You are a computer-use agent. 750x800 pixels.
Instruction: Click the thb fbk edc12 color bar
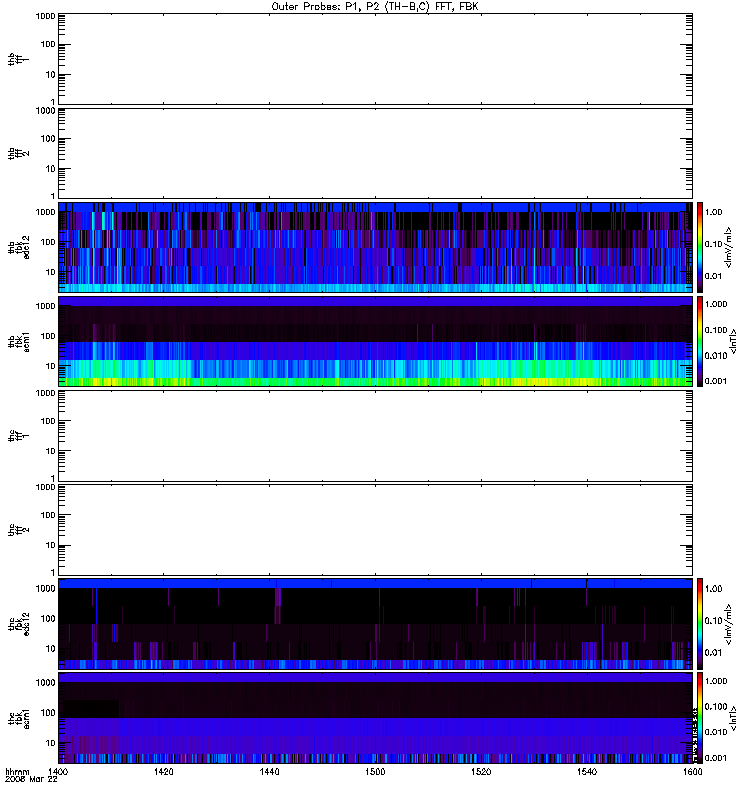[700, 247]
